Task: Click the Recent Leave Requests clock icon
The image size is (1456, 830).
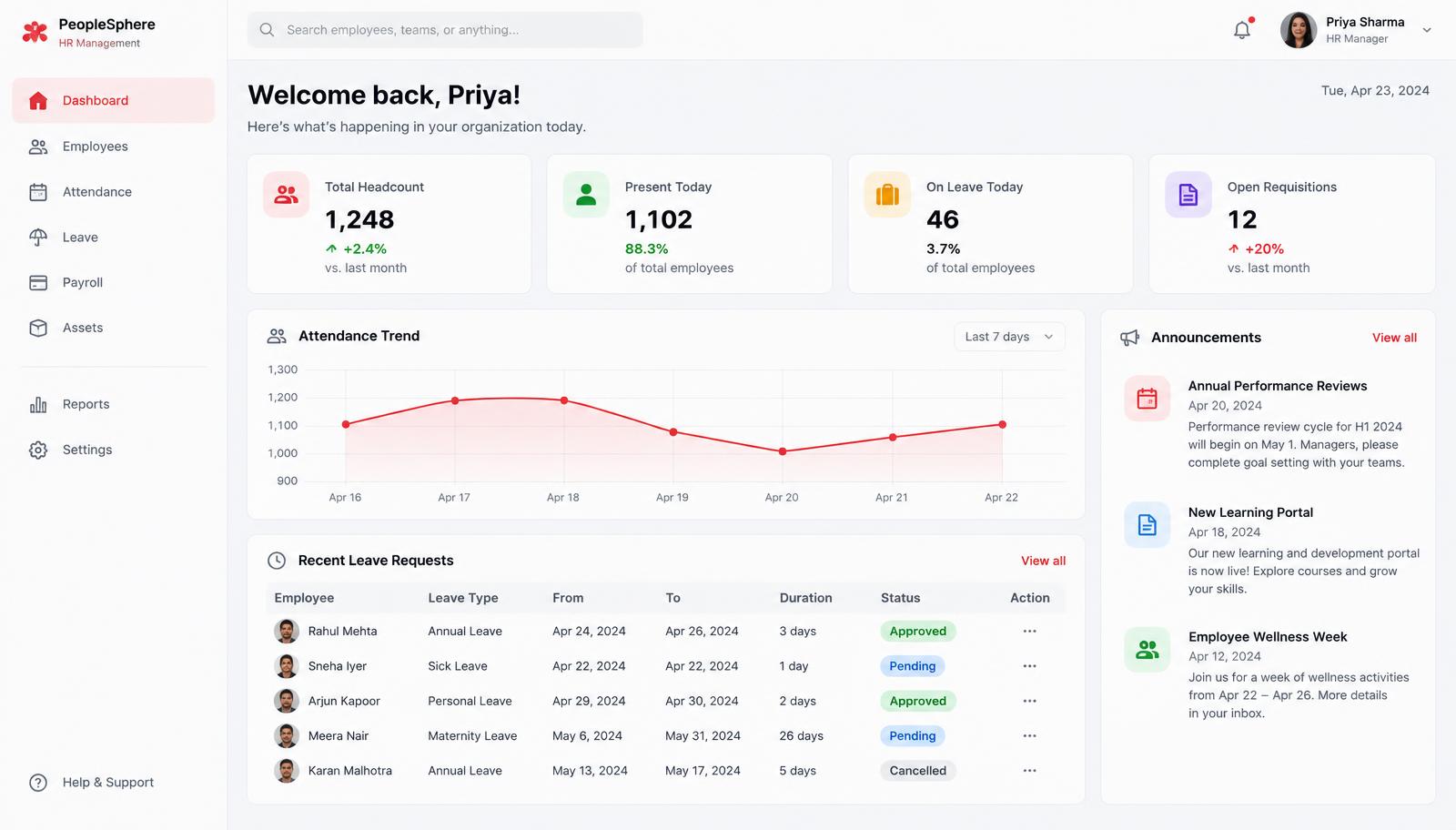Action: pyautogui.click(x=277, y=561)
